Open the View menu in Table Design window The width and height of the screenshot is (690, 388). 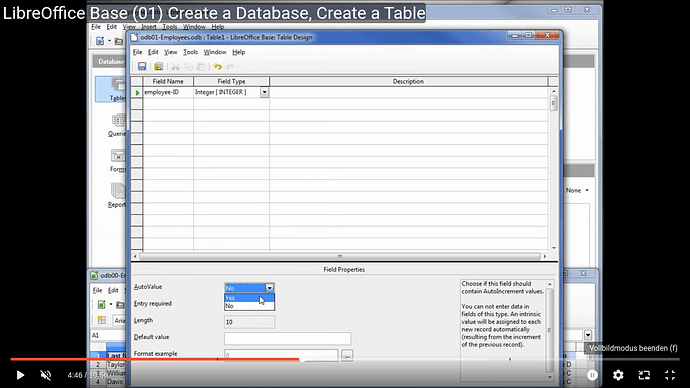click(171, 52)
